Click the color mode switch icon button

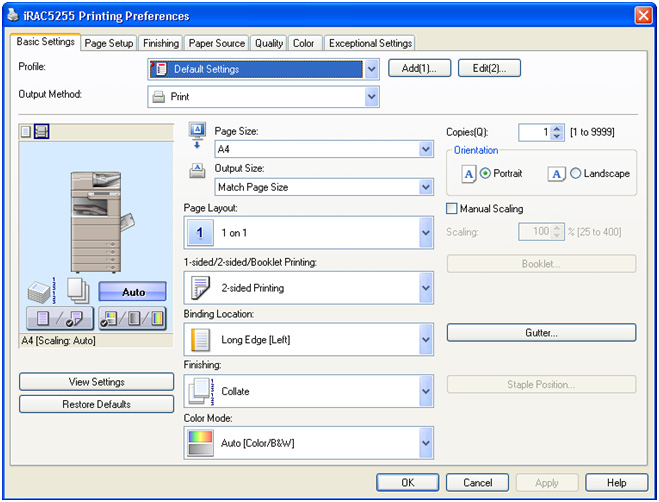131,318
